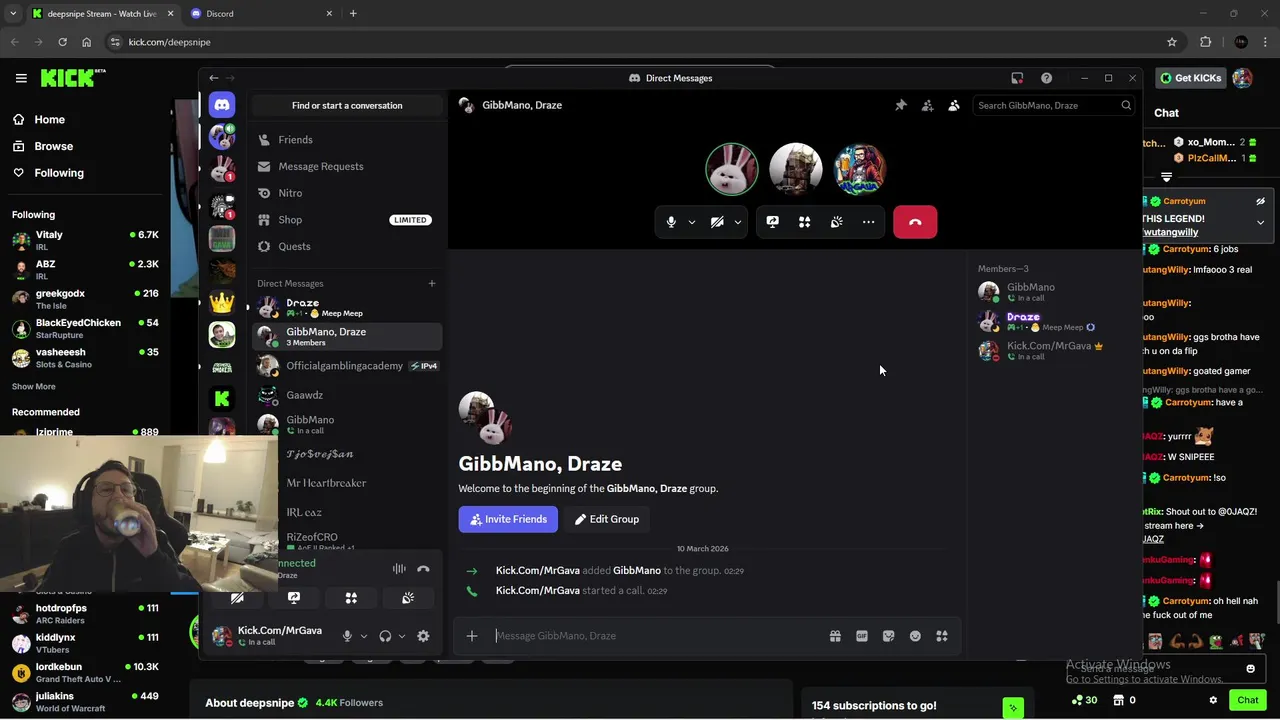
Task: Expand the Show more followed channels
Action: 34,387
